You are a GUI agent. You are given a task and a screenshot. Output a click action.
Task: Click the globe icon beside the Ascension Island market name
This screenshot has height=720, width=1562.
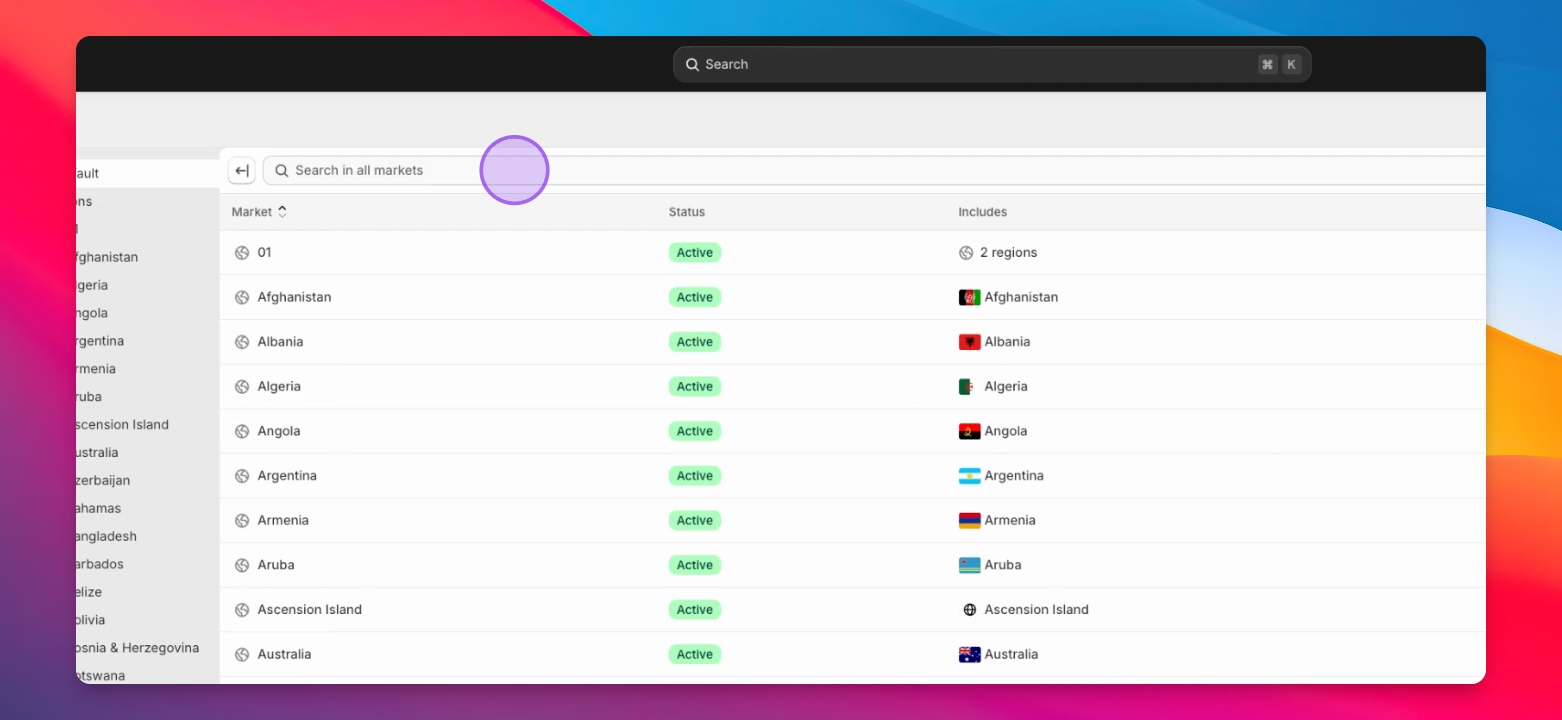pyautogui.click(x=242, y=610)
